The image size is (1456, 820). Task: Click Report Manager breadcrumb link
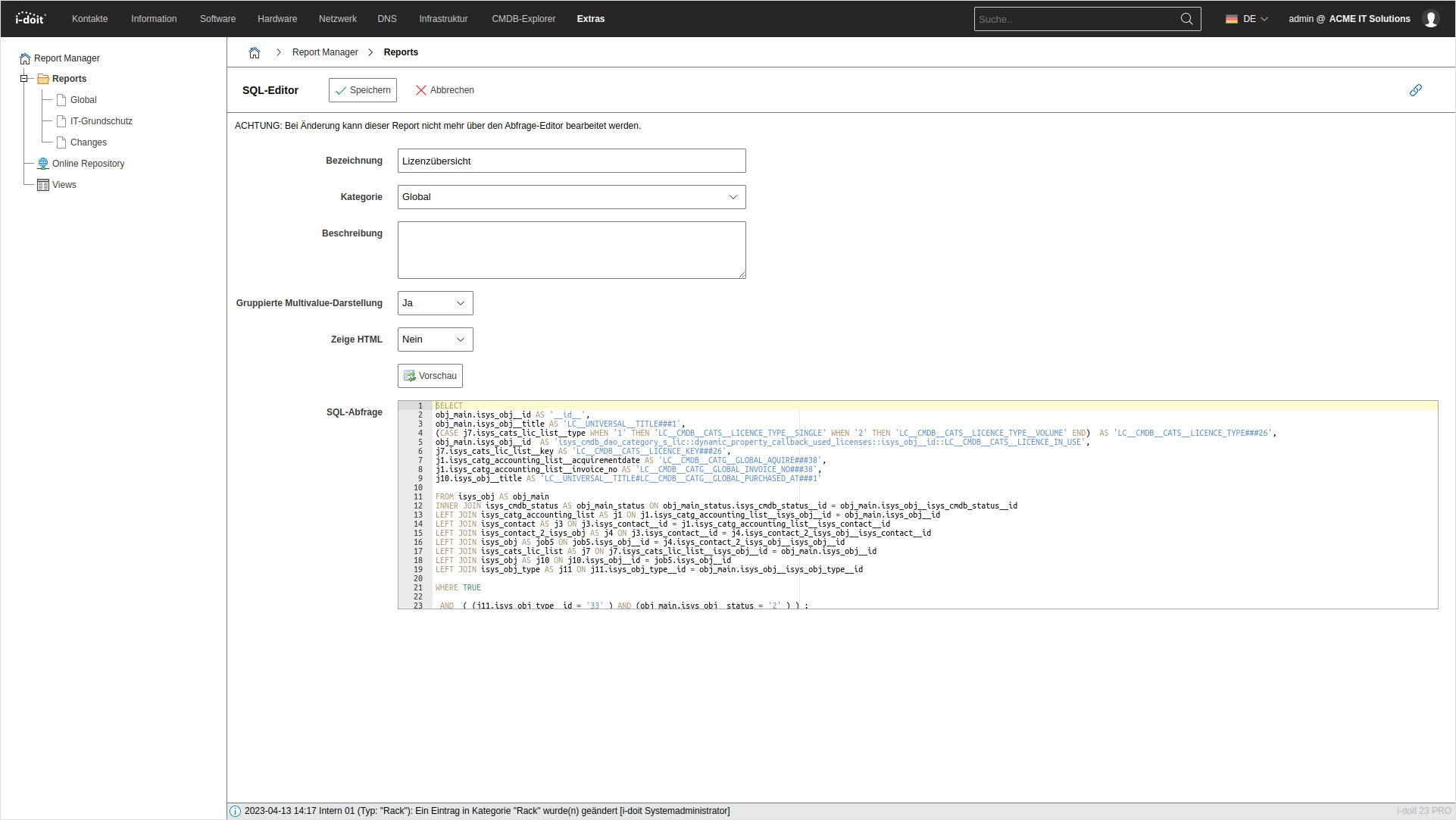[x=325, y=52]
